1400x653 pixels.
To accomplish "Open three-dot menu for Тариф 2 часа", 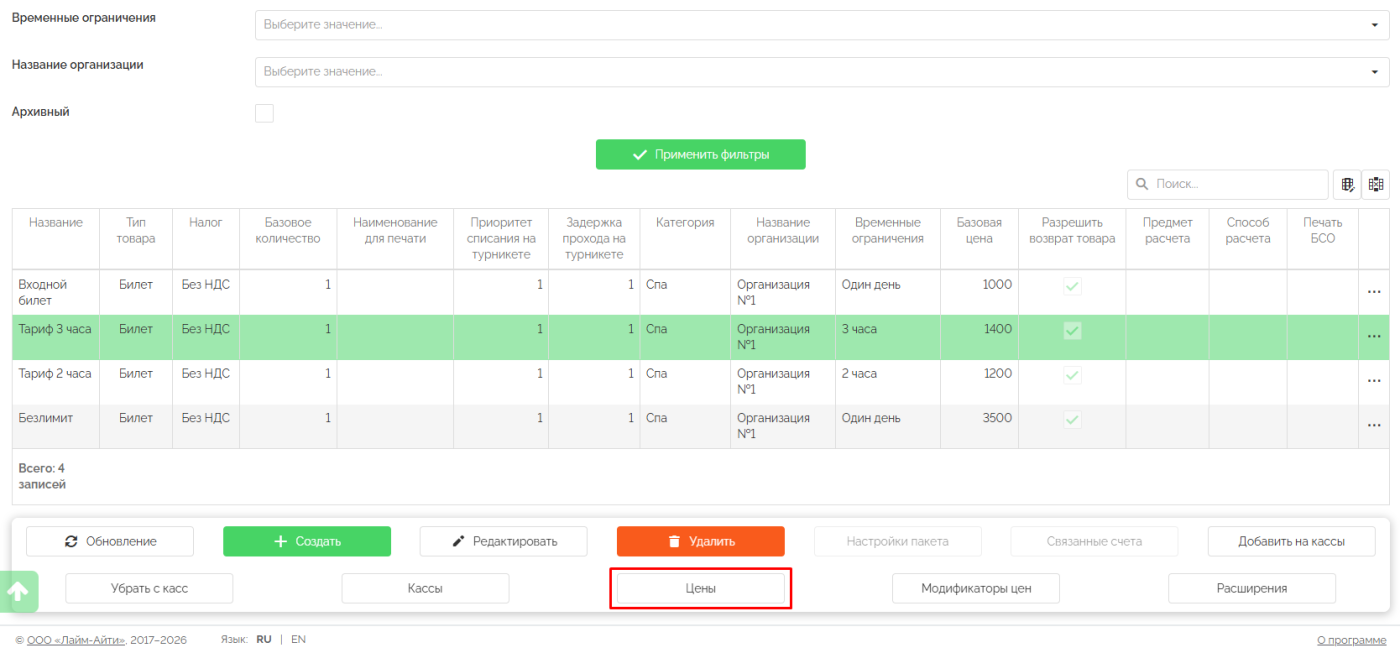I will click(1373, 381).
